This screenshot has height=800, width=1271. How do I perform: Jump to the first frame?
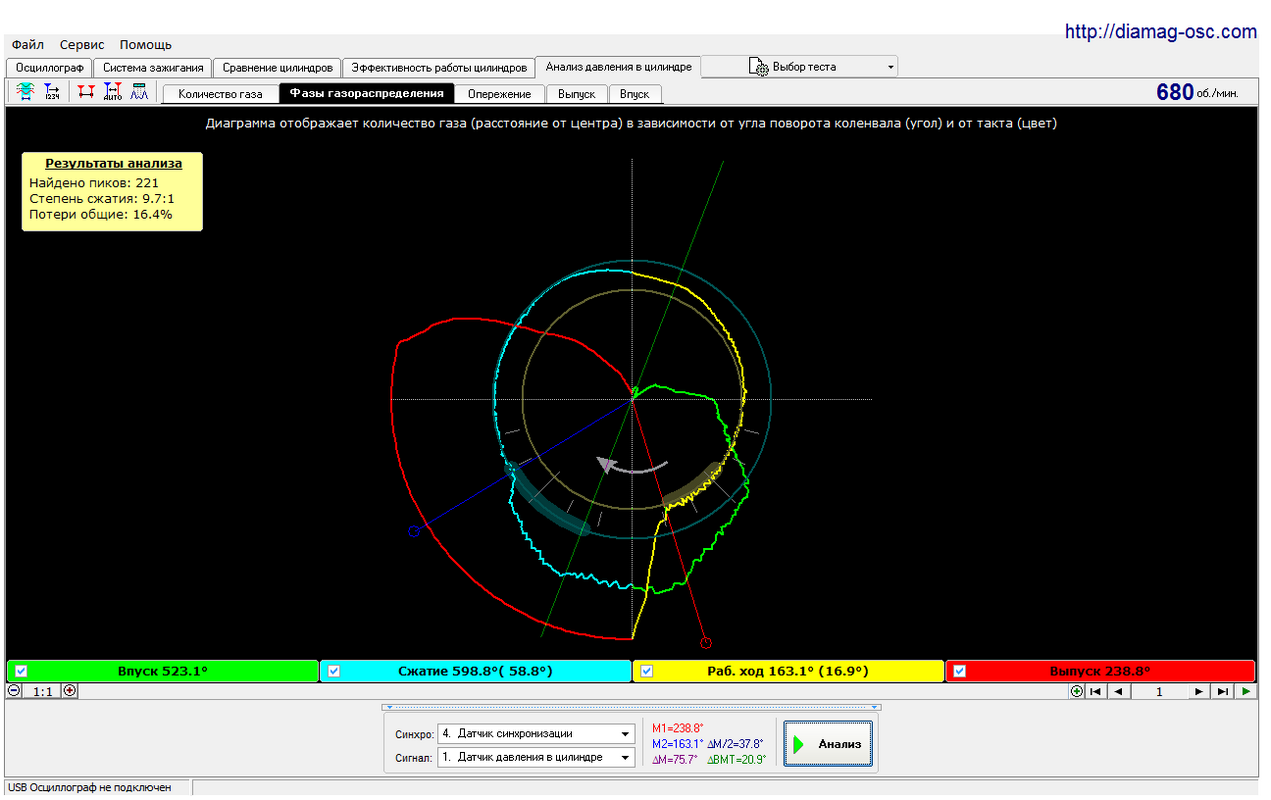pyautogui.click(x=1097, y=691)
